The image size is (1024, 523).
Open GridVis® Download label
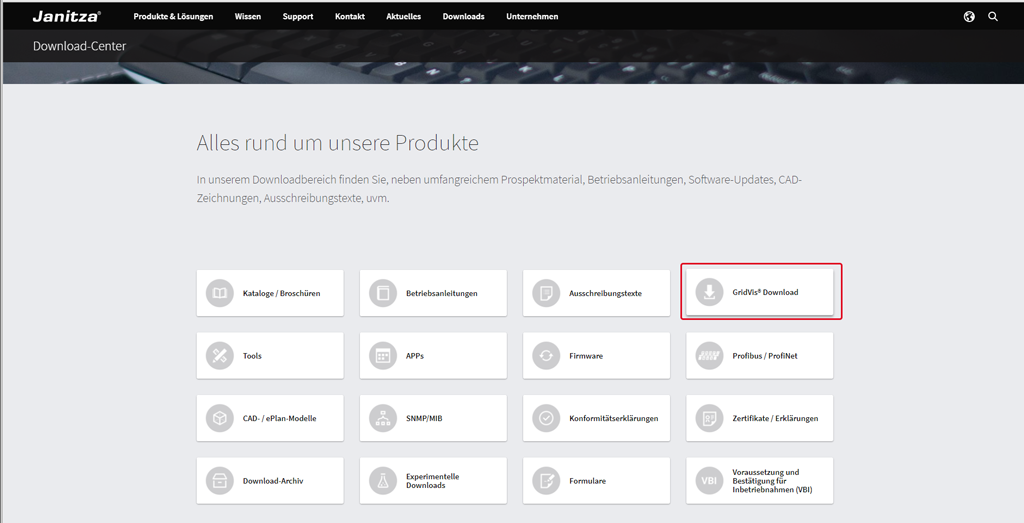tap(765, 292)
